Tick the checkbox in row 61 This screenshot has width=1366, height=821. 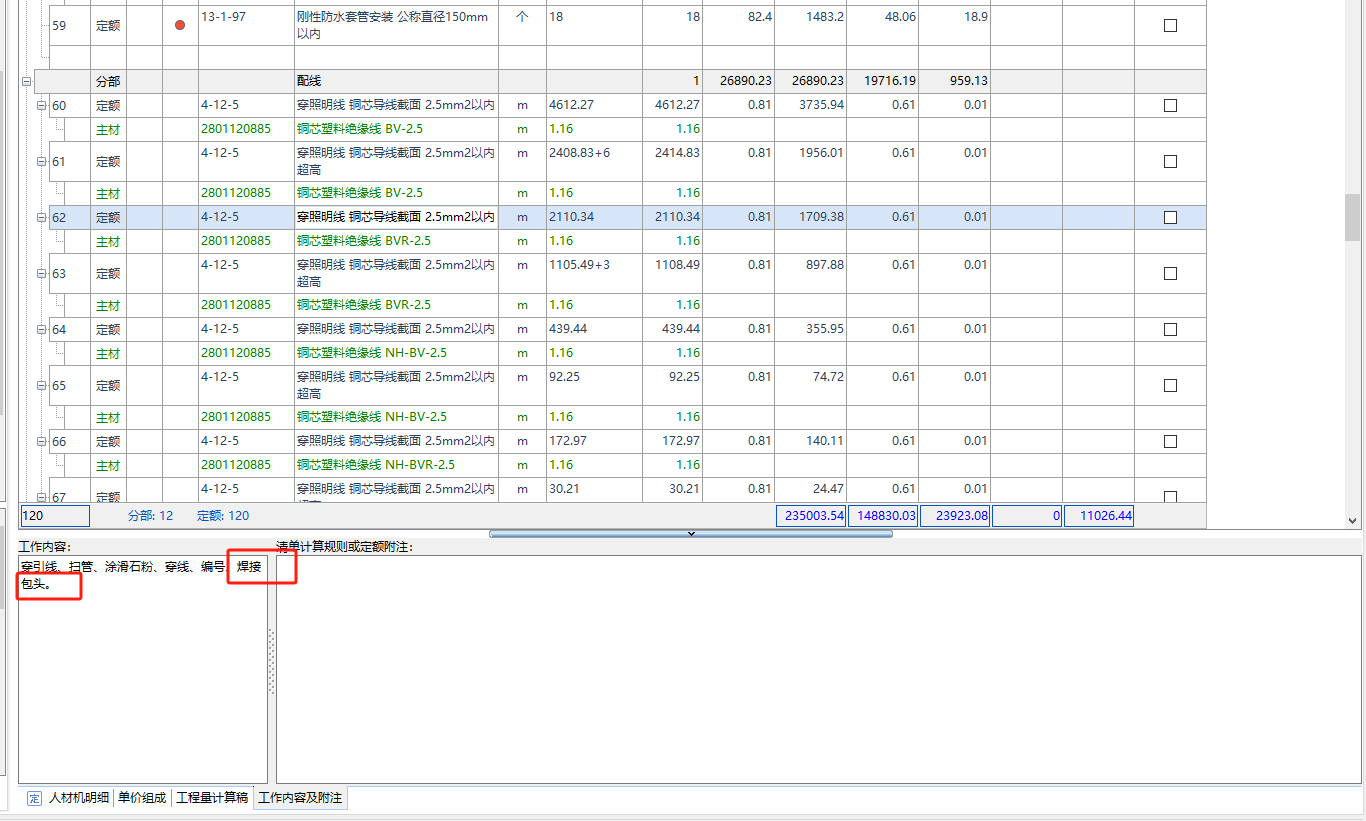(x=1170, y=161)
